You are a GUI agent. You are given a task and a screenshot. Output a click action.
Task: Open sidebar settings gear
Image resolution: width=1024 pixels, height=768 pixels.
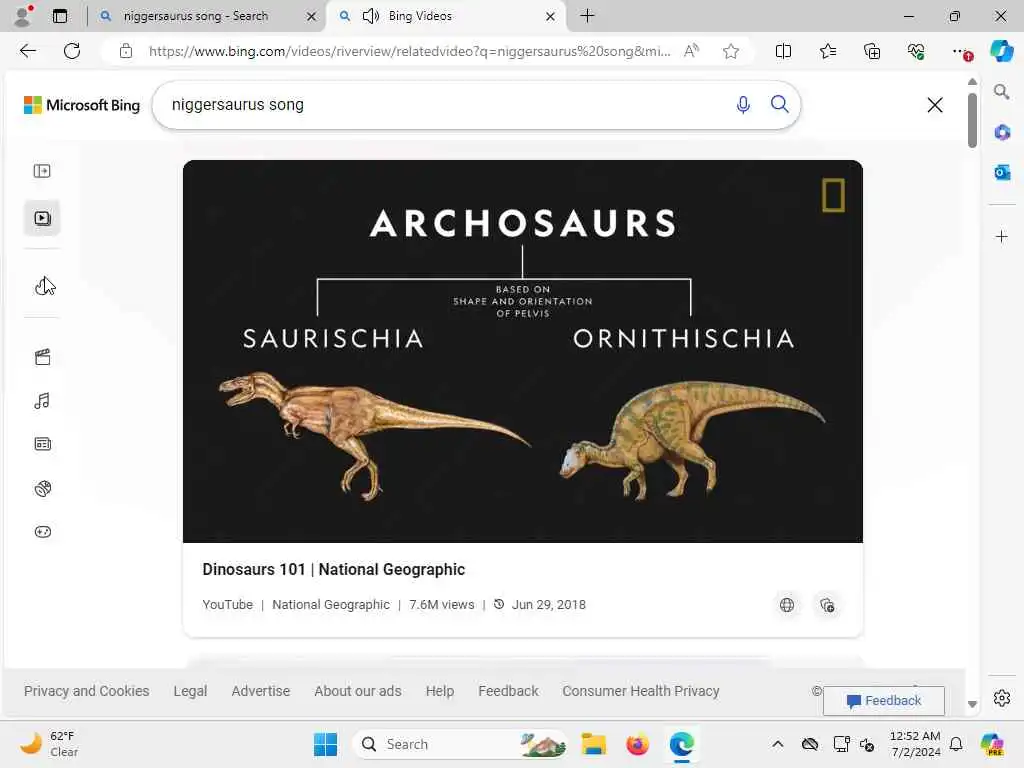click(1002, 698)
